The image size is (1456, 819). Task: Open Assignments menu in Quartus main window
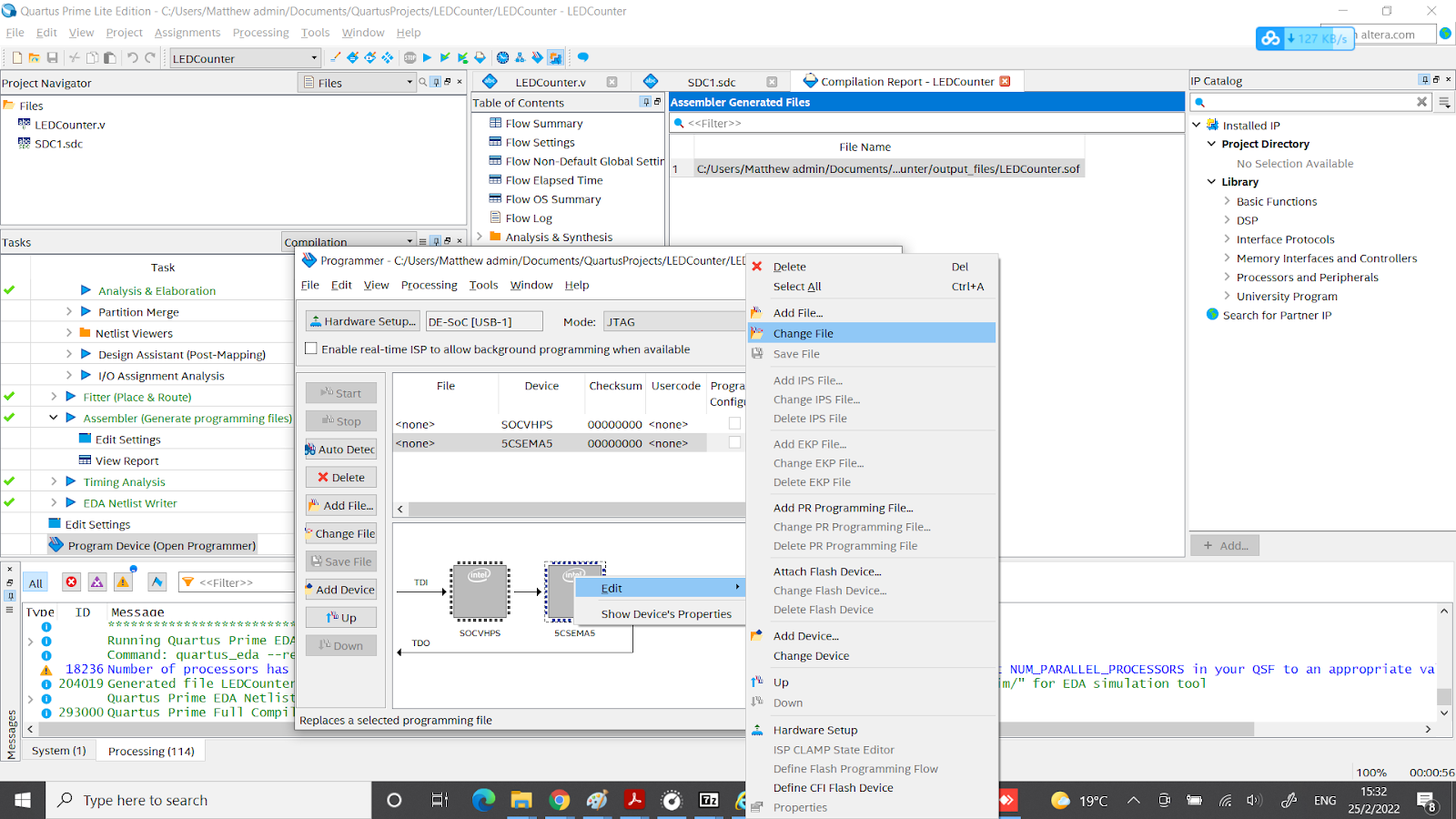pyautogui.click(x=187, y=33)
